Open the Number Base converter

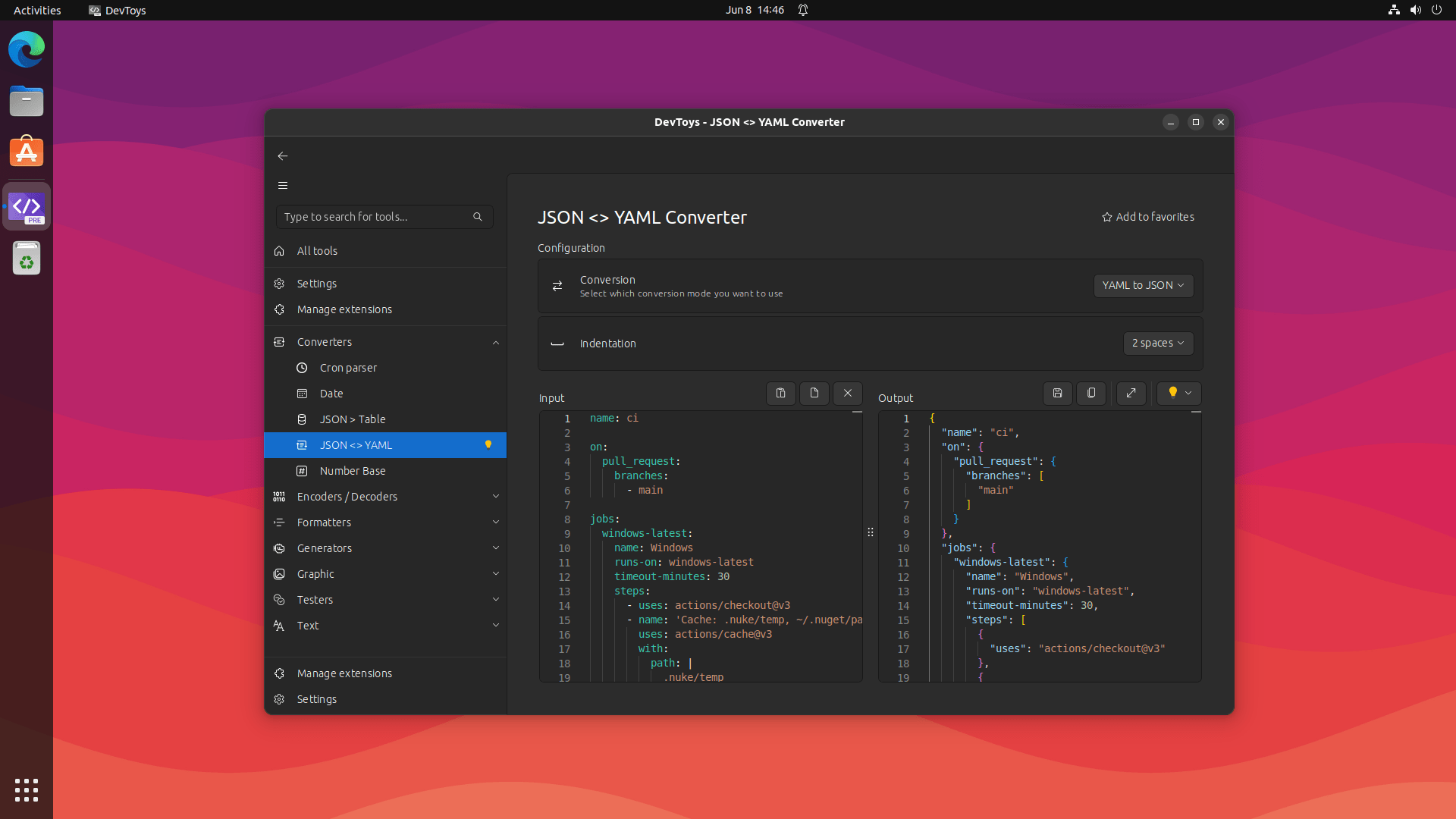[x=351, y=470]
